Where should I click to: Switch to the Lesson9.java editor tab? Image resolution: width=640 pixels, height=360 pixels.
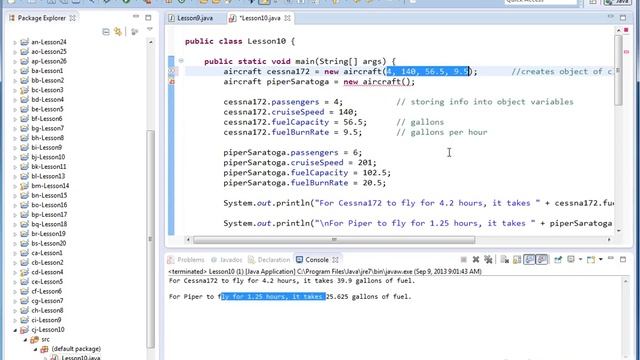(x=191, y=18)
